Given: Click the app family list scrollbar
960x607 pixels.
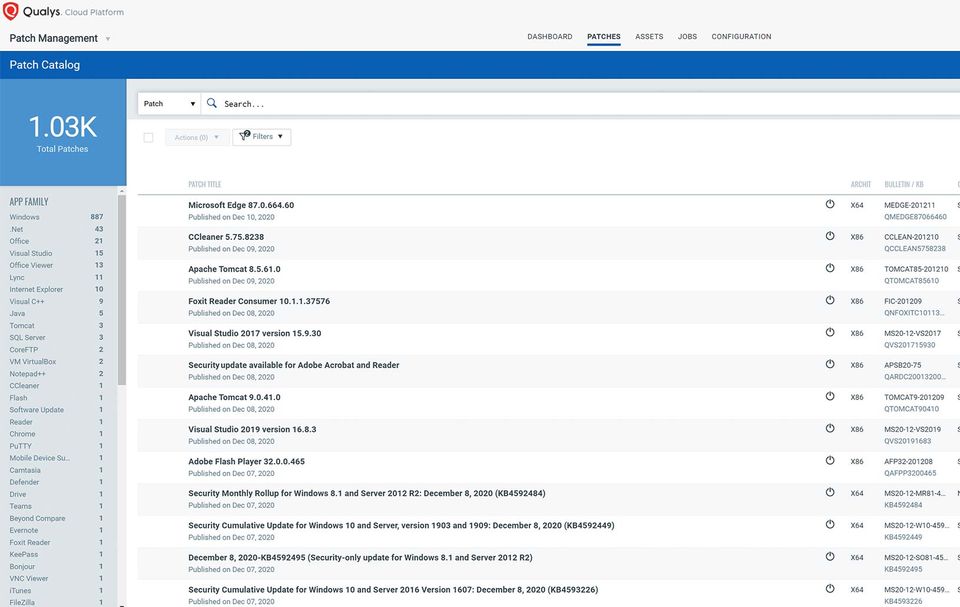Looking at the screenshot, I should pos(122,290).
